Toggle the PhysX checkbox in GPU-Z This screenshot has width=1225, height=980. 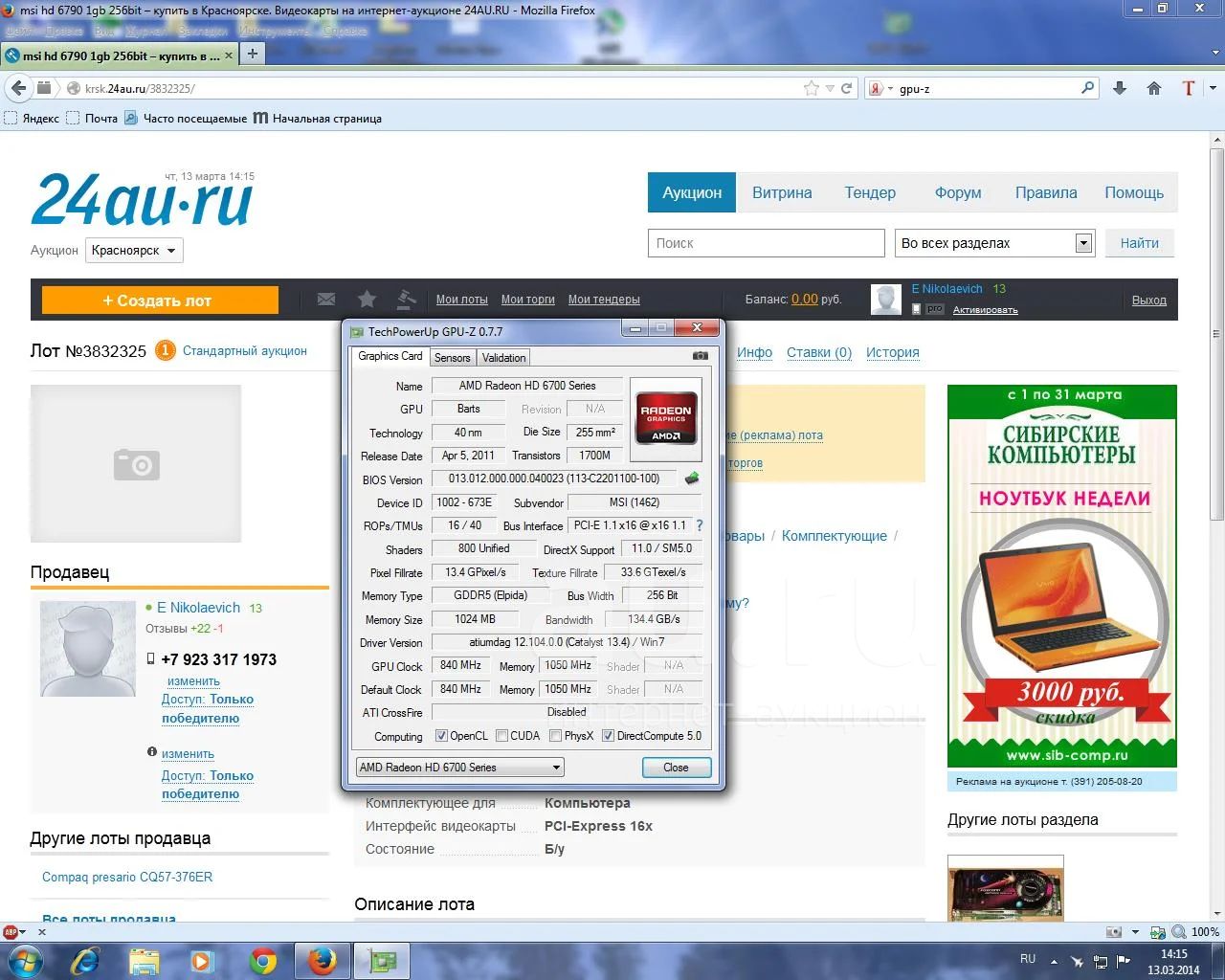click(555, 736)
